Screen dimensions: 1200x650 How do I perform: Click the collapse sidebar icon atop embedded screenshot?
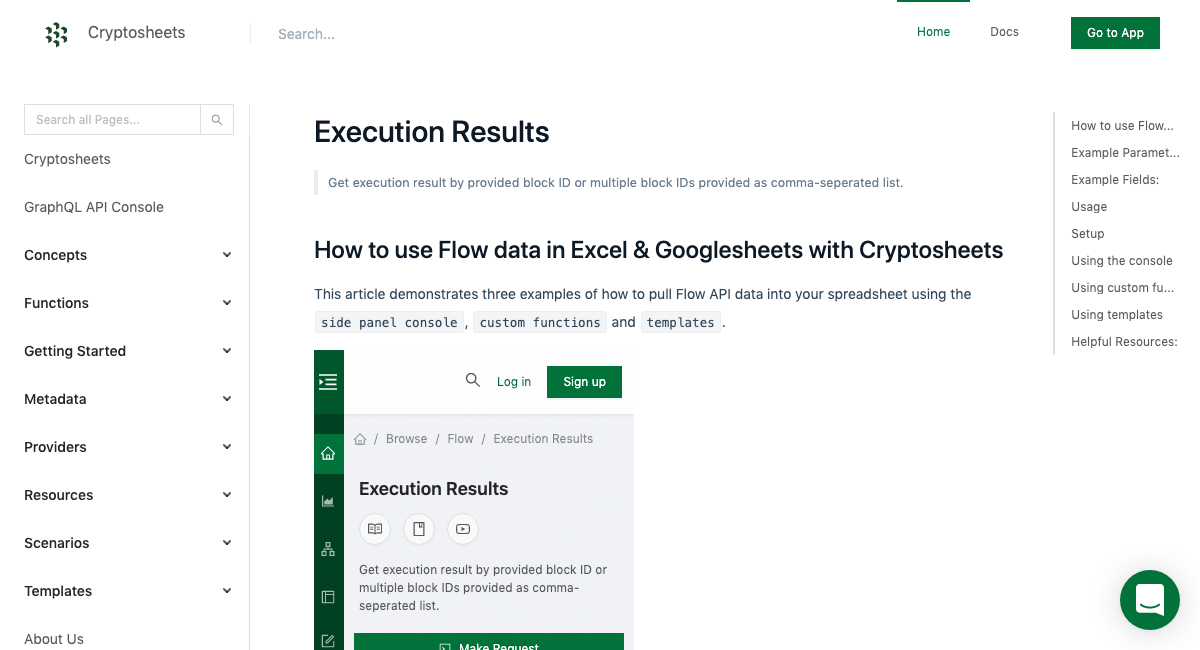tap(329, 381)
